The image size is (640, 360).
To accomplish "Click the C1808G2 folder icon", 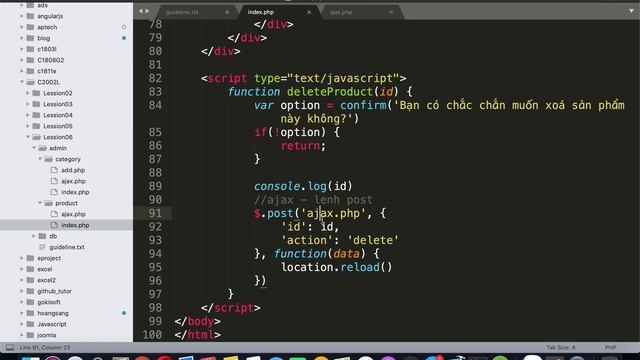I will (30, 60).
